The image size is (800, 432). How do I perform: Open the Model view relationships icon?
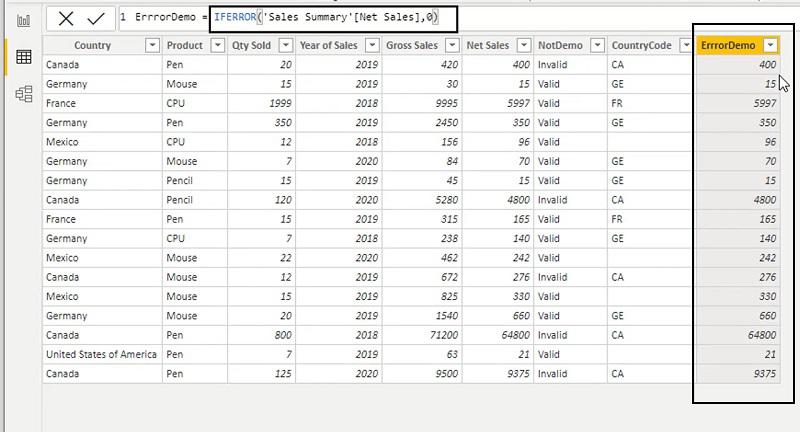click(x=23, y=94)
